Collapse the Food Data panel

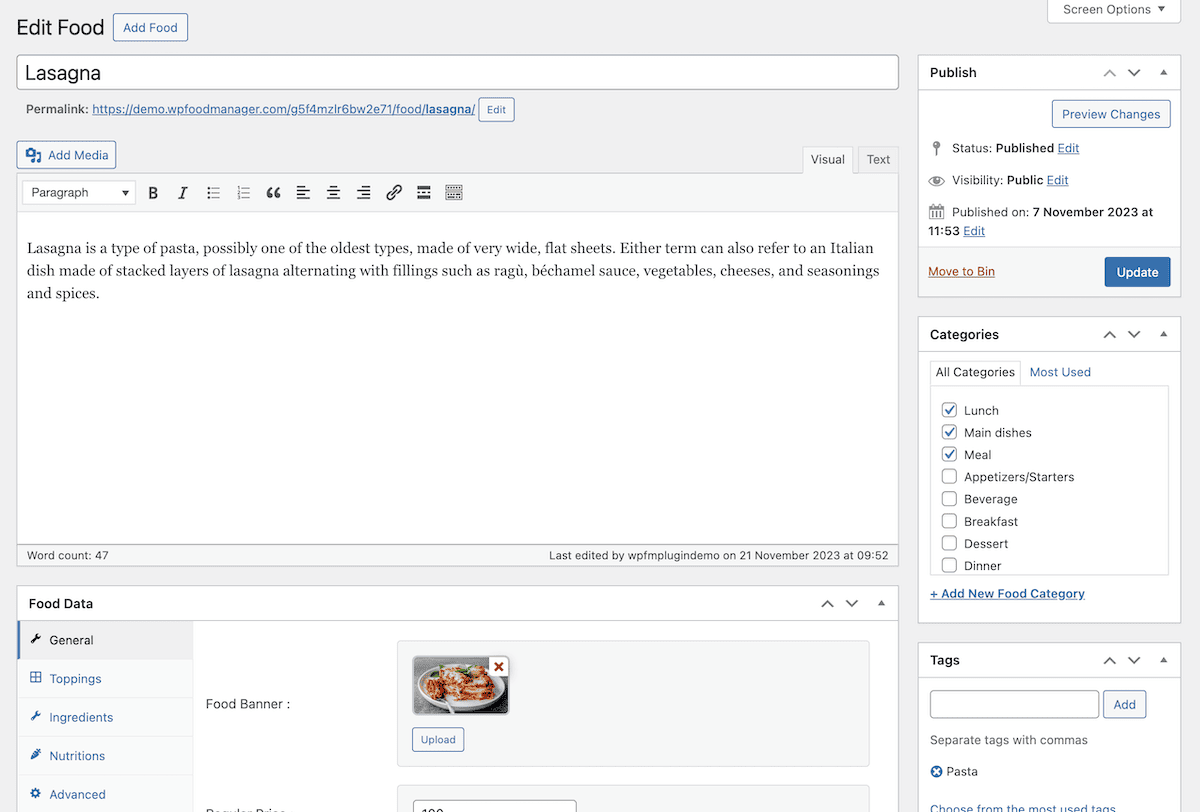click(881, 604)
